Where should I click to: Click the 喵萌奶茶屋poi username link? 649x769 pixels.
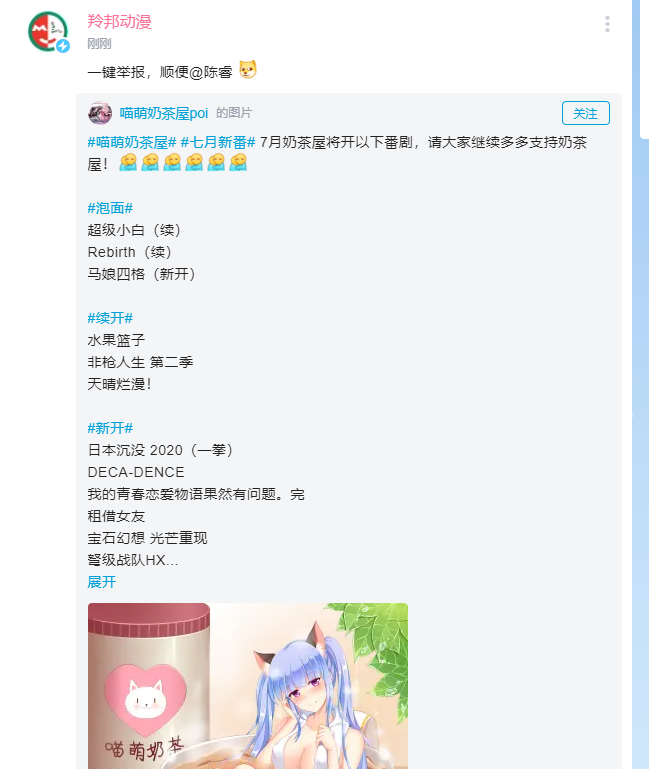tap(164, 113)
